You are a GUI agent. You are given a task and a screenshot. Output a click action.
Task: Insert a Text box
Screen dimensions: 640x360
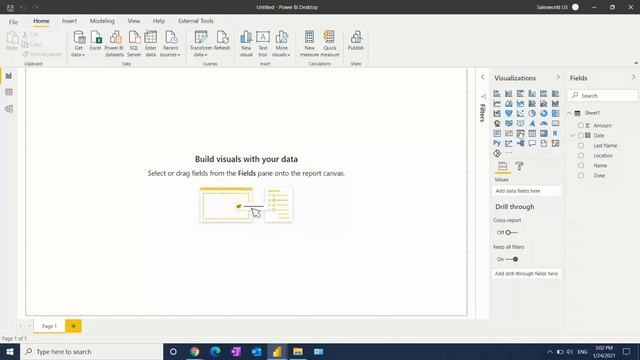[x=263, y=43]
